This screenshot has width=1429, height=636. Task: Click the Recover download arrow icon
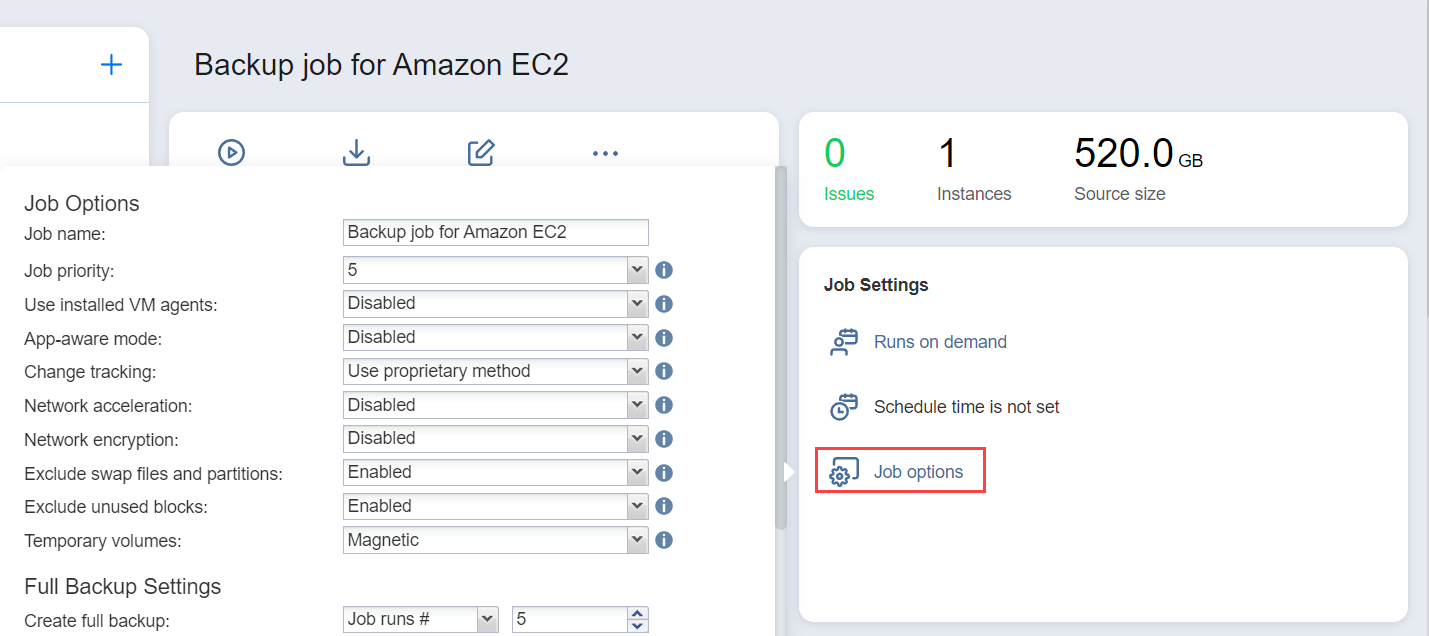(x=356, y=153)
